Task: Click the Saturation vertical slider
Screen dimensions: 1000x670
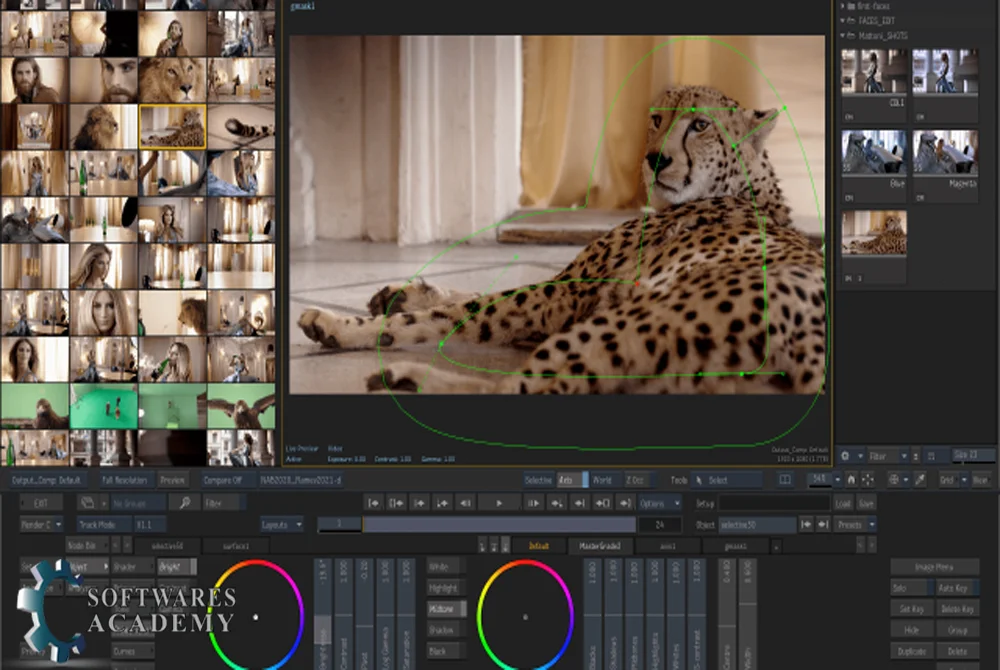Action: coord(406,615)
